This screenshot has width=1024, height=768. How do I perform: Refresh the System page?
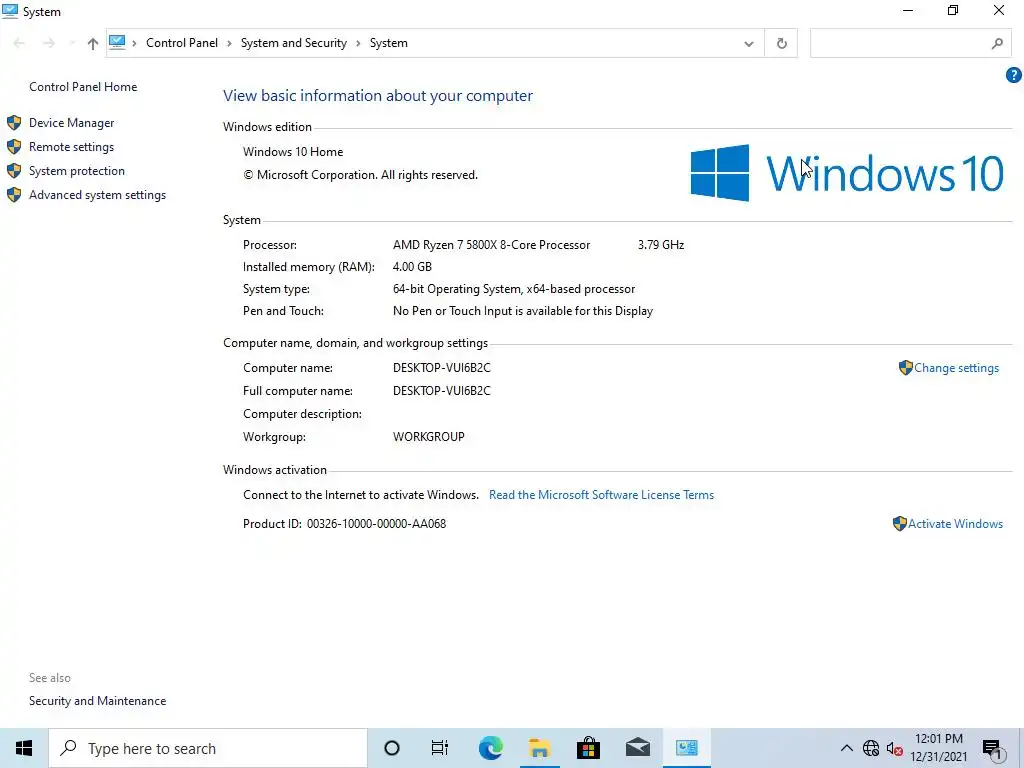coord(781,43)
